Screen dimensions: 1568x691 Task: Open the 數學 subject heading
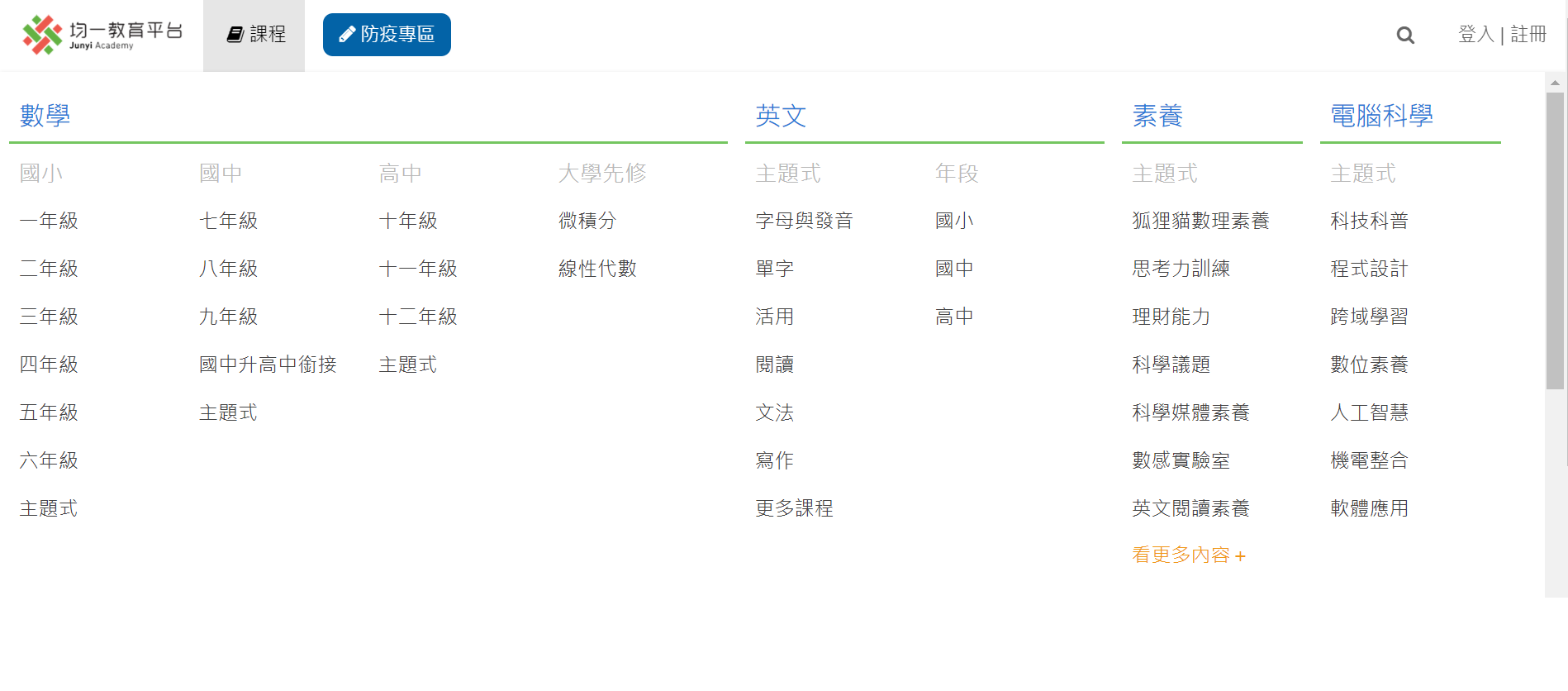tap(45, 116)
